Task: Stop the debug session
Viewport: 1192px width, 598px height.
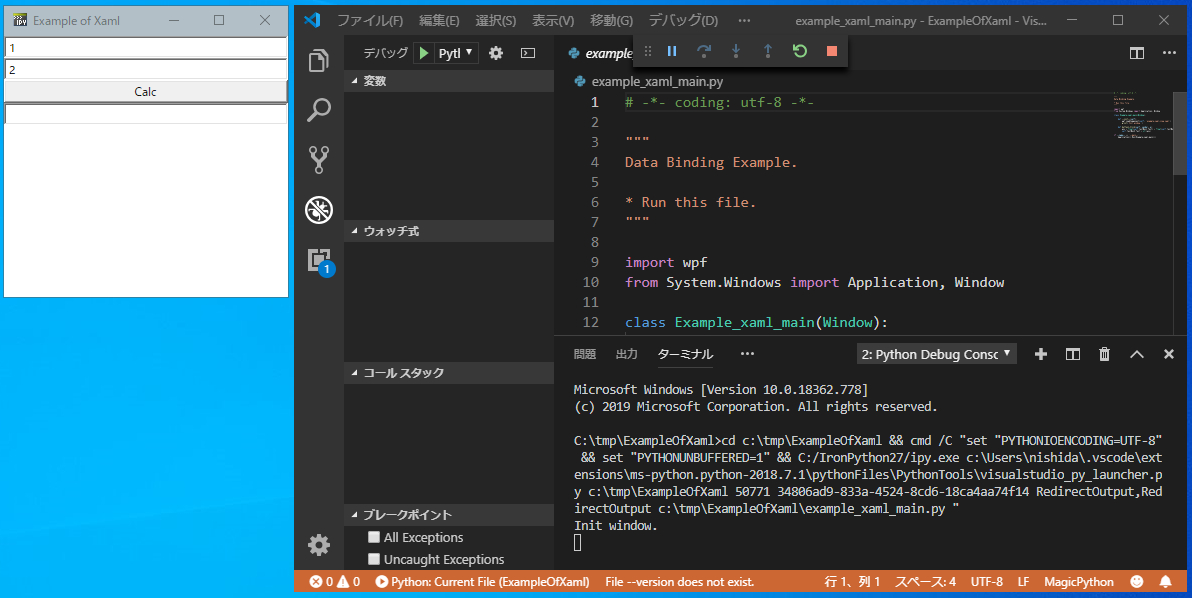Action: click(x=832, y=51)
